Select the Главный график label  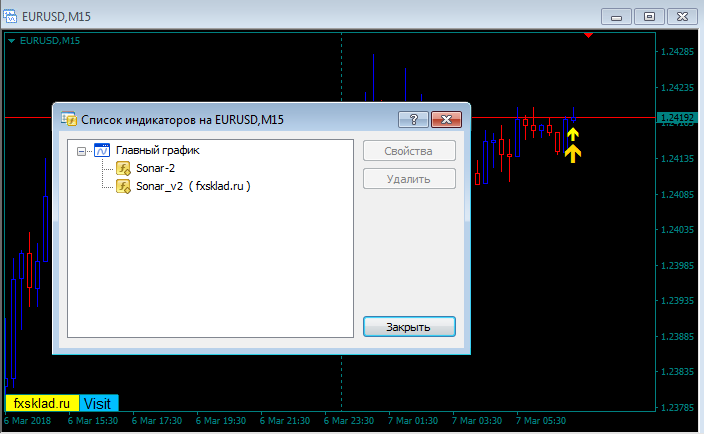point(158,150)
